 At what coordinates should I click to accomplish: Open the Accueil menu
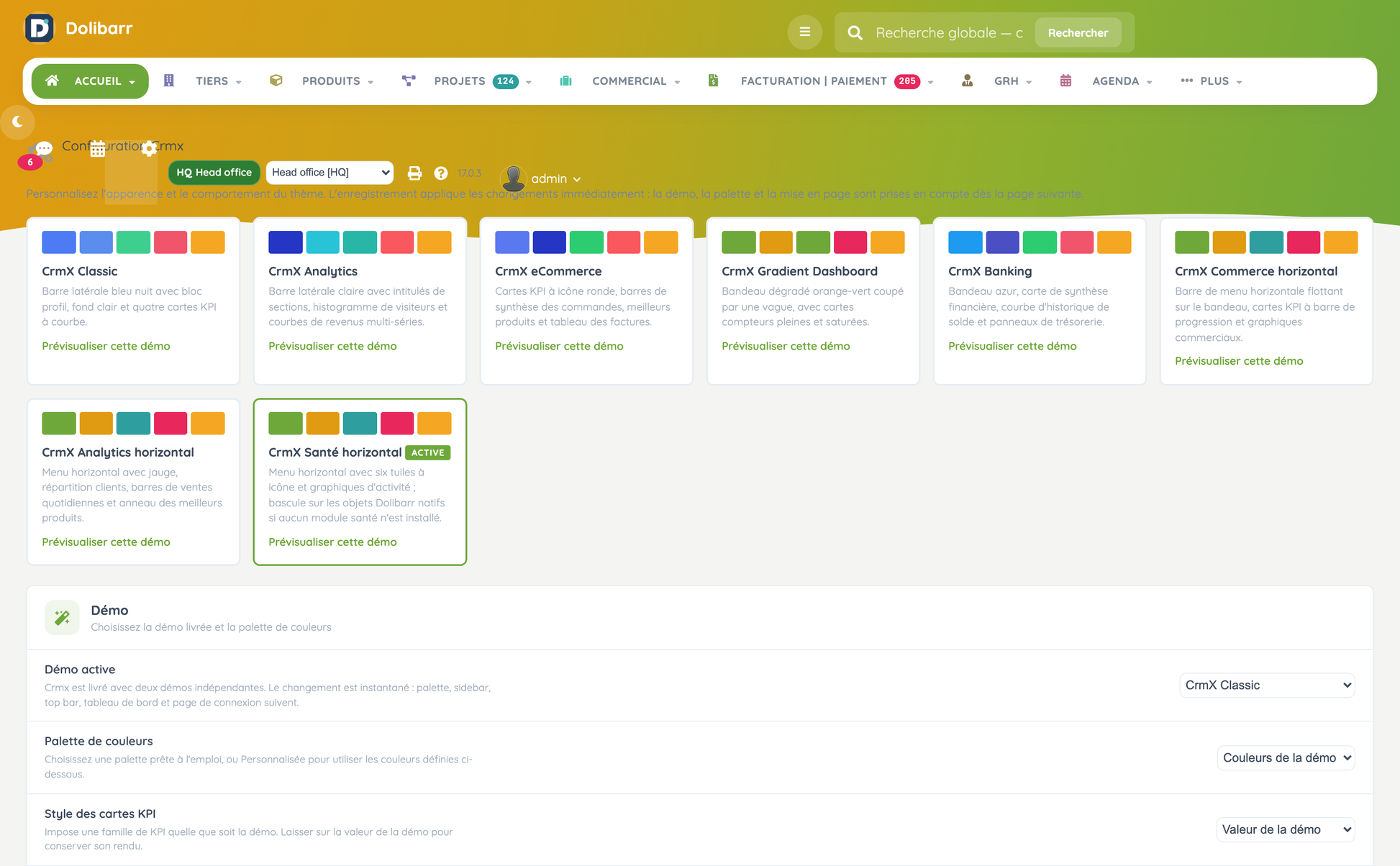[90, 81]
